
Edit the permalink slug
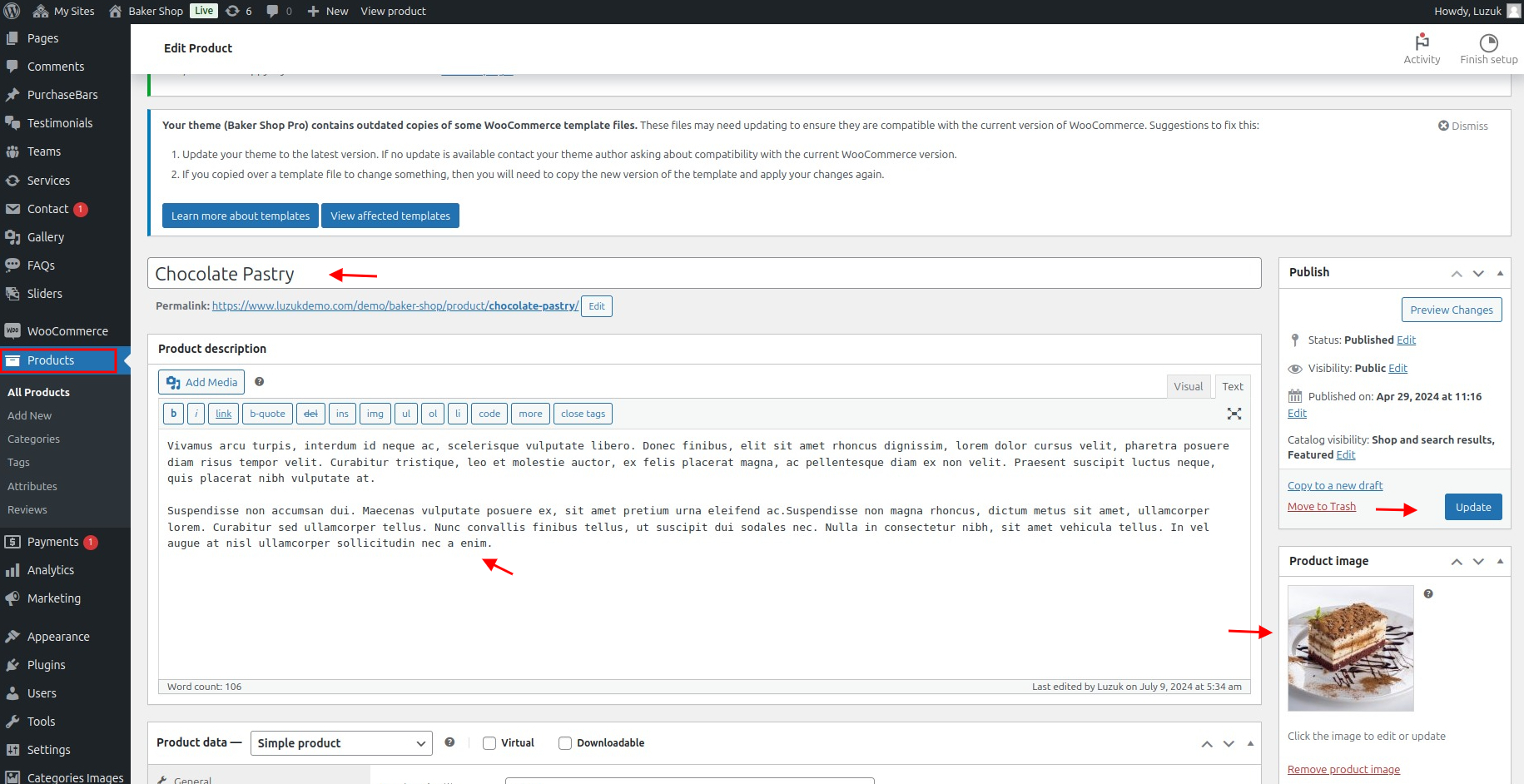coord(597,306)
